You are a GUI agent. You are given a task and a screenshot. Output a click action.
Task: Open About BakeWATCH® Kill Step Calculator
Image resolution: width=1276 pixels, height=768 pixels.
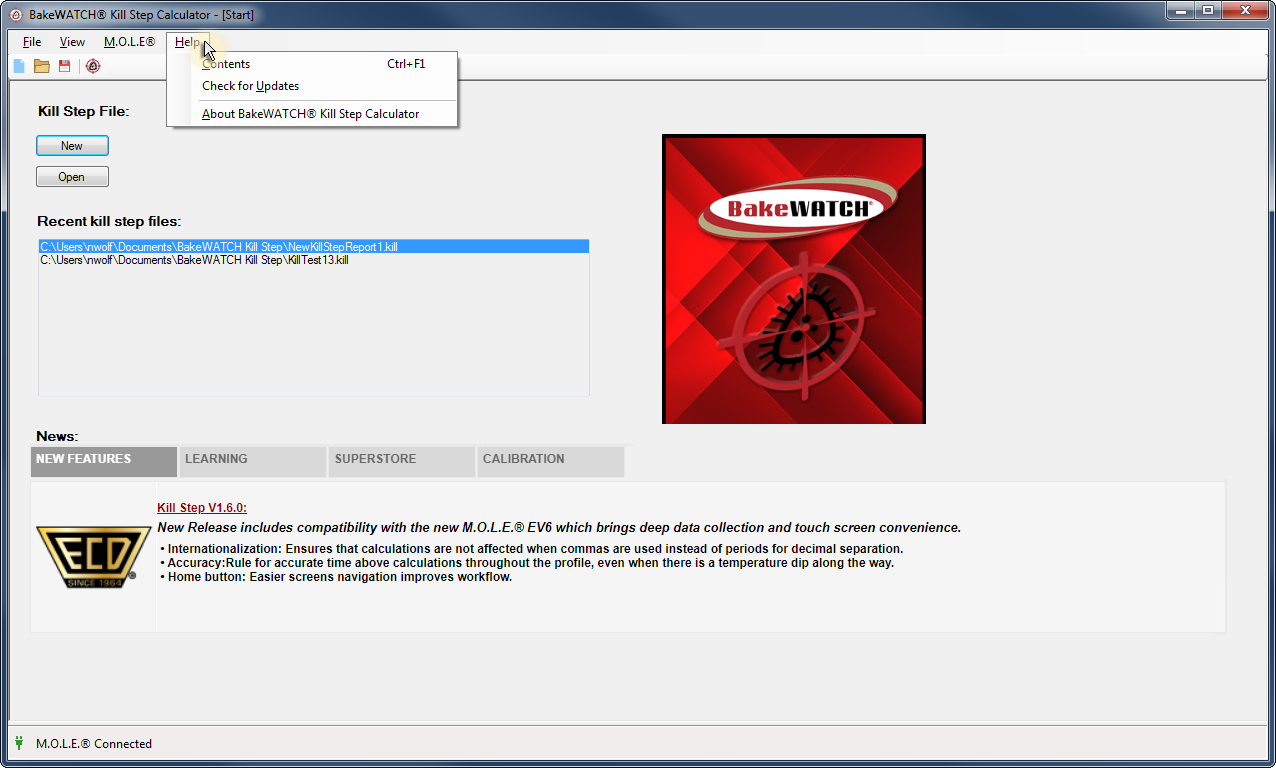[310, 114]
